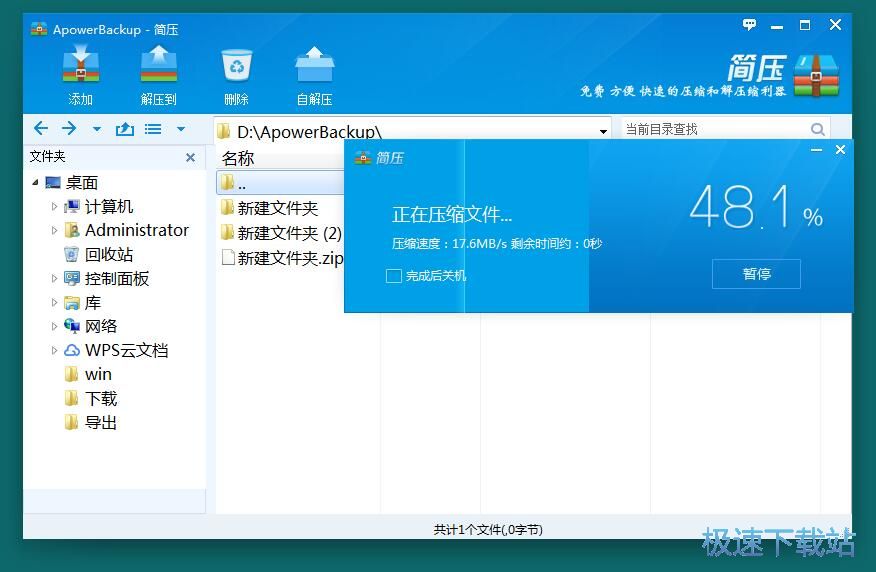Click the 名称 column header
Screen dimensions: 876x572
click(x=238, y=159)
